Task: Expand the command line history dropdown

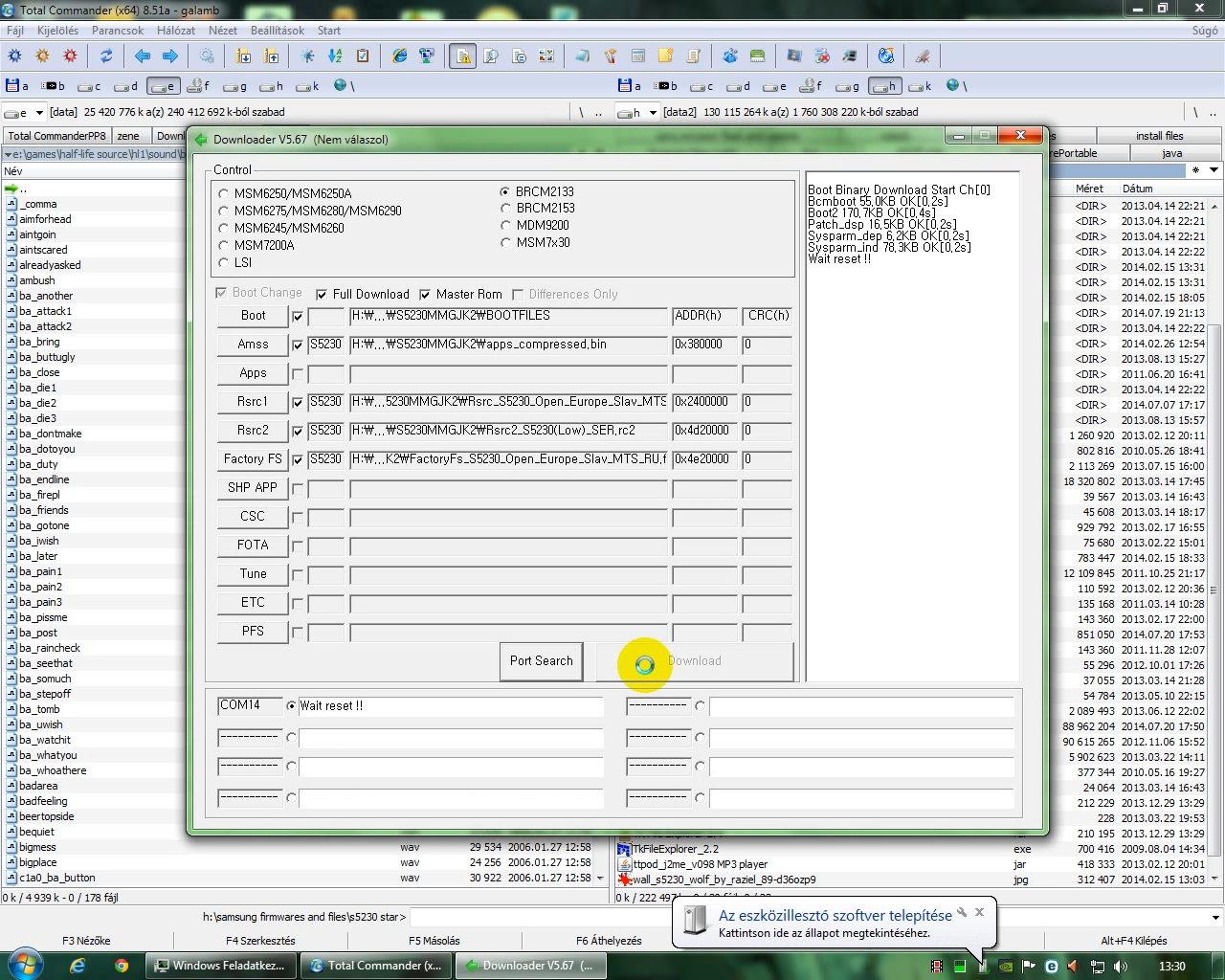Action: [x=1215, y=917]
